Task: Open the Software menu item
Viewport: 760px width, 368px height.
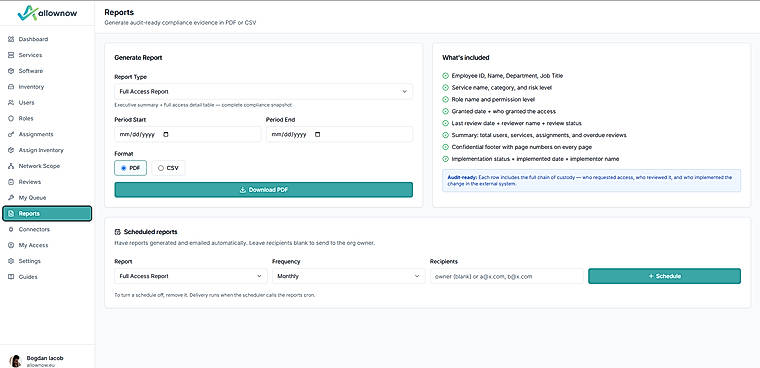Action: [x=47, y=71]
